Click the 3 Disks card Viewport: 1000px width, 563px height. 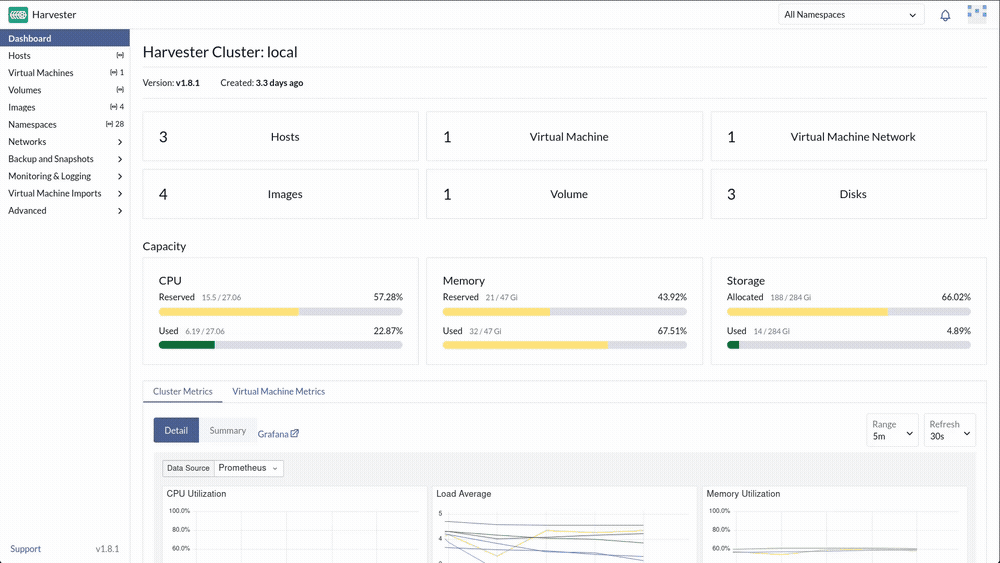pos(849,194)
